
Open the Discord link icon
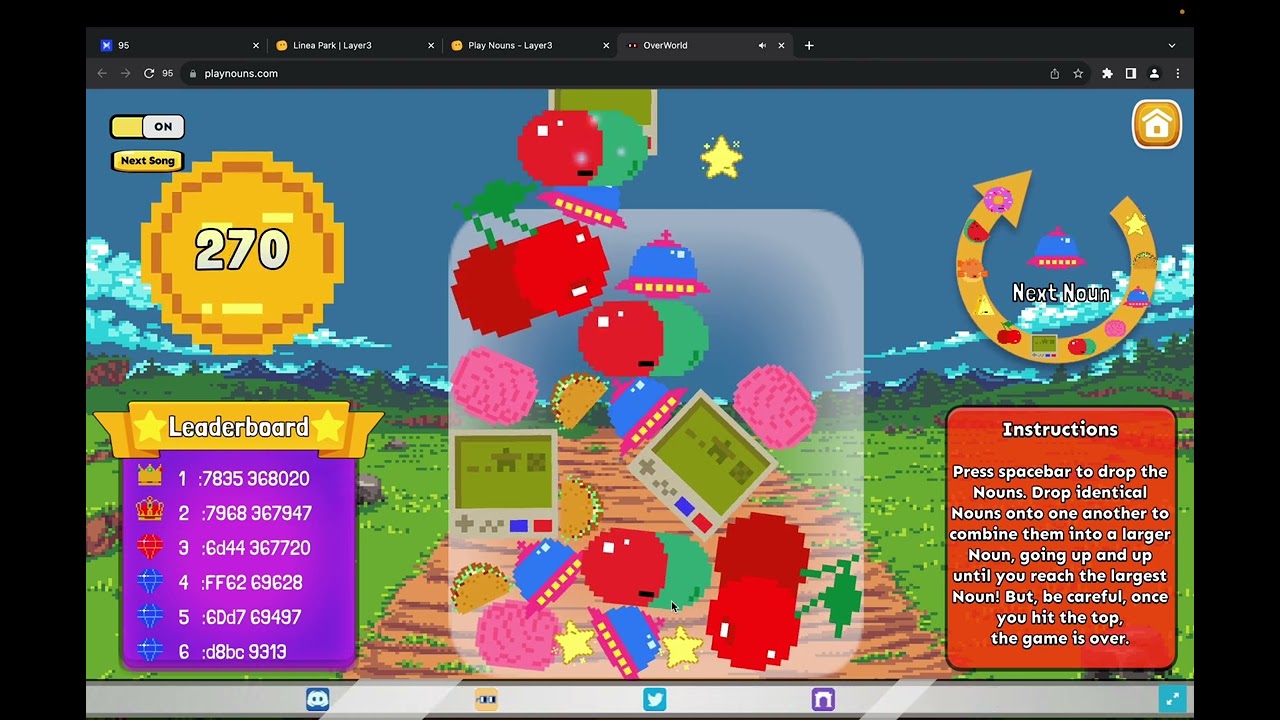pos(318,700)
